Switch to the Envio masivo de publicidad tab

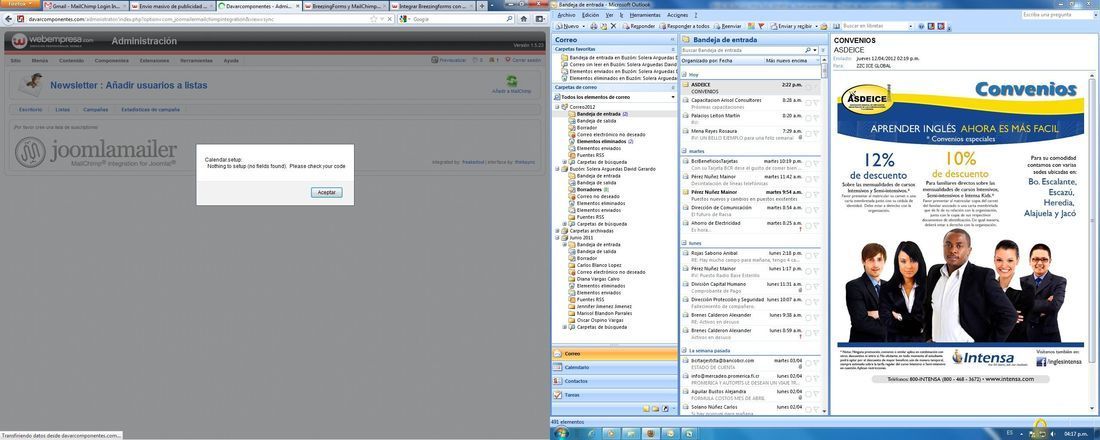173,6
